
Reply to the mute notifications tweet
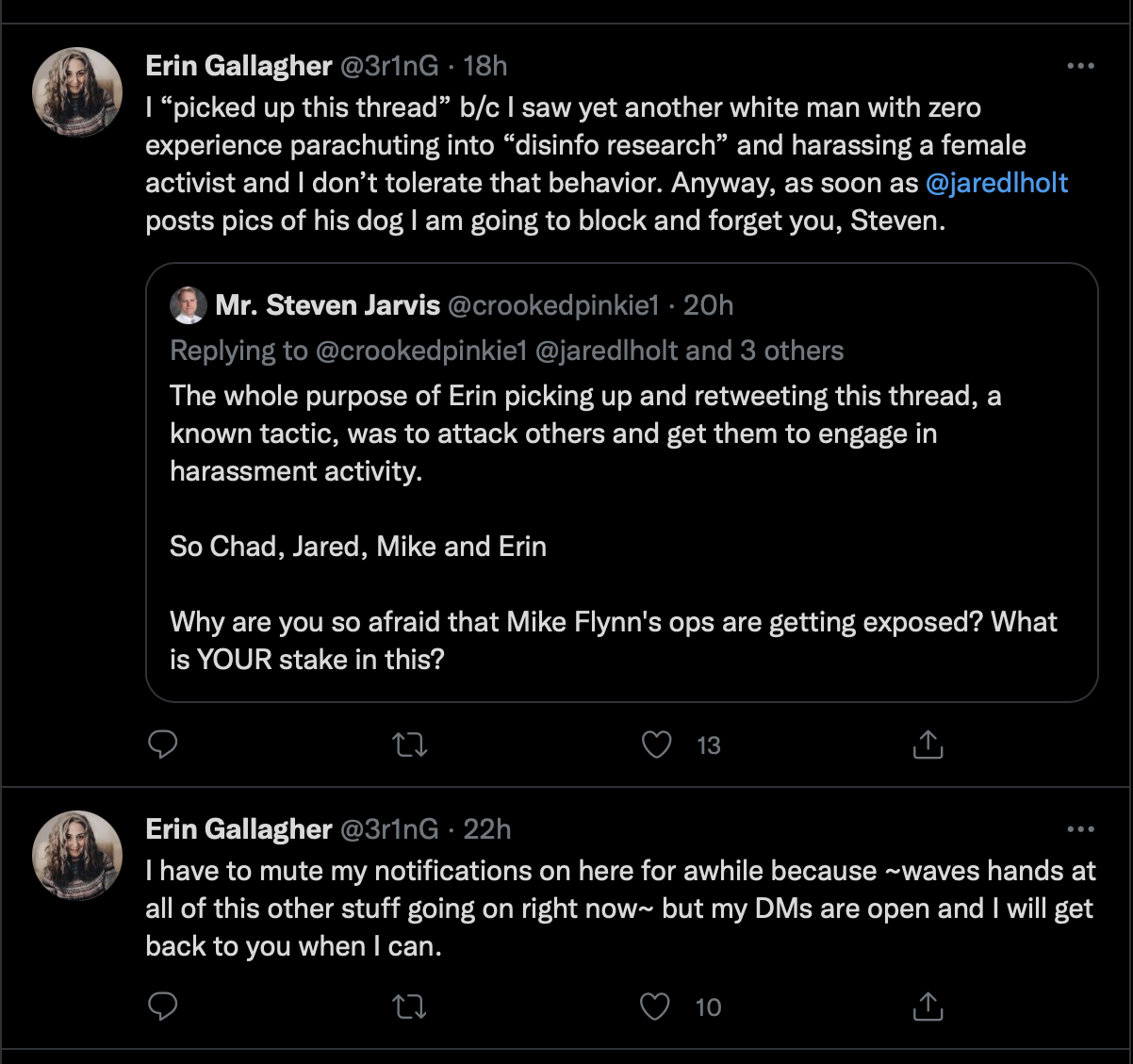click(164, 1007)
